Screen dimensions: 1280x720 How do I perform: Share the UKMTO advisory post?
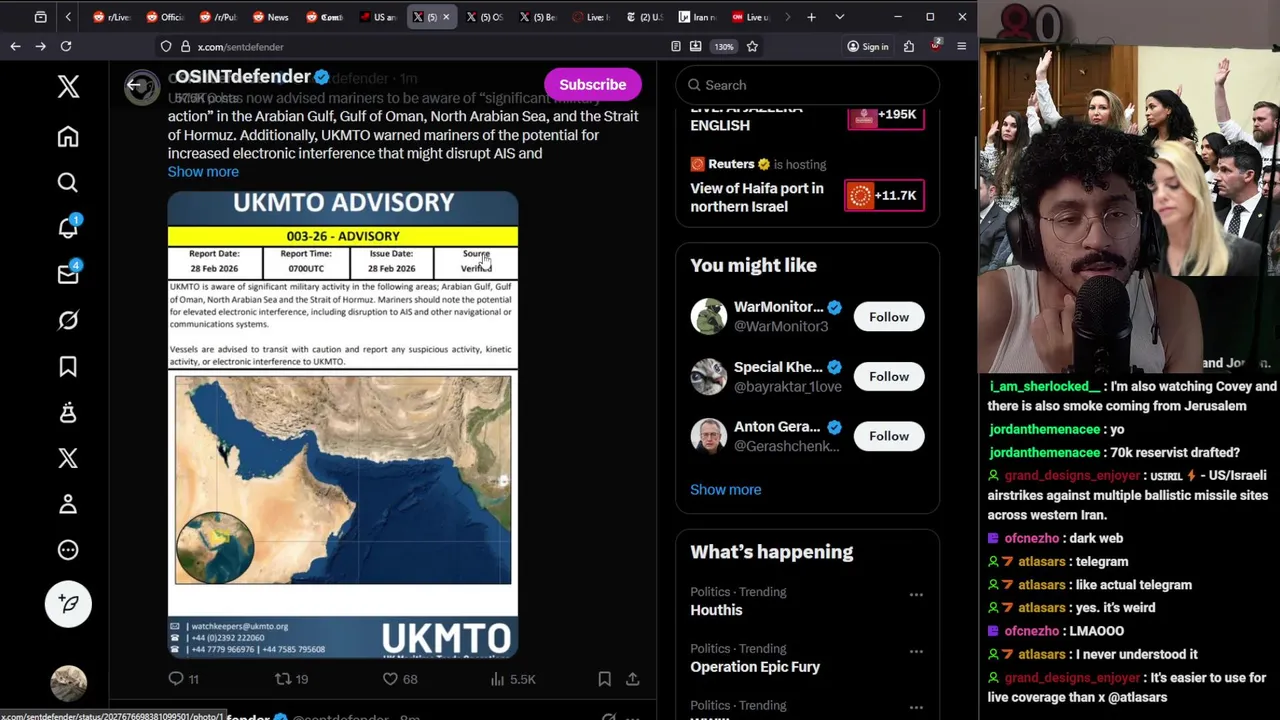(632, 679)
